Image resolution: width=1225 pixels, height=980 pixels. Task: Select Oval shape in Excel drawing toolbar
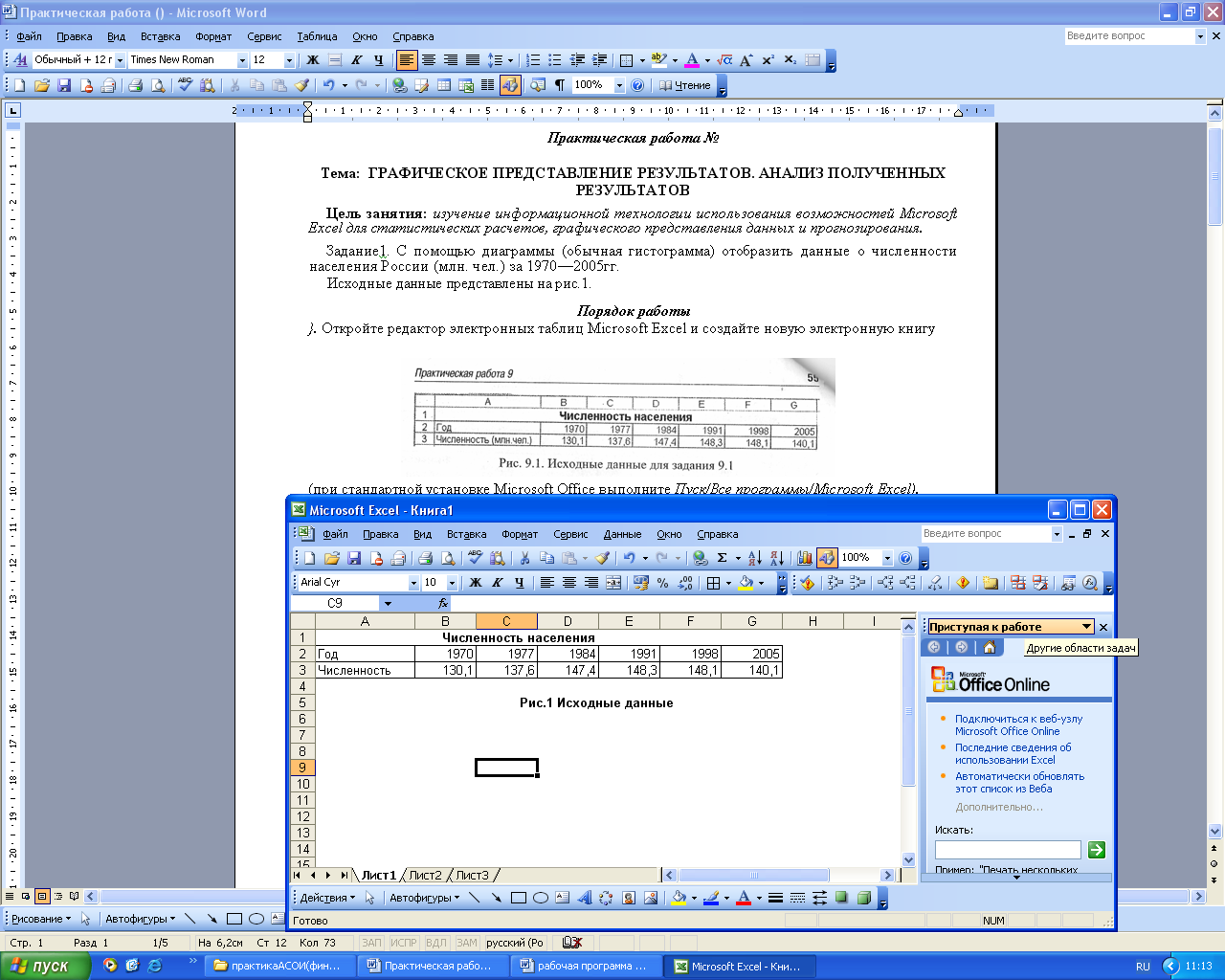(x=541, y=898)
